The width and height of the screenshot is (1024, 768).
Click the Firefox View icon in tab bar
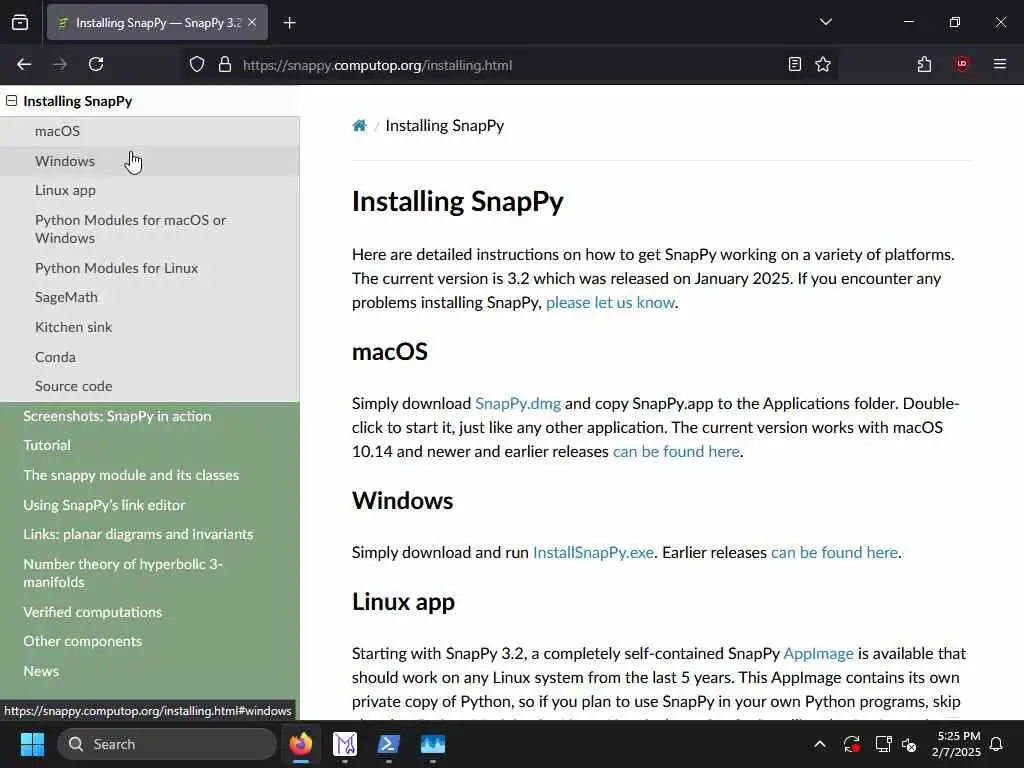point(20,23)
